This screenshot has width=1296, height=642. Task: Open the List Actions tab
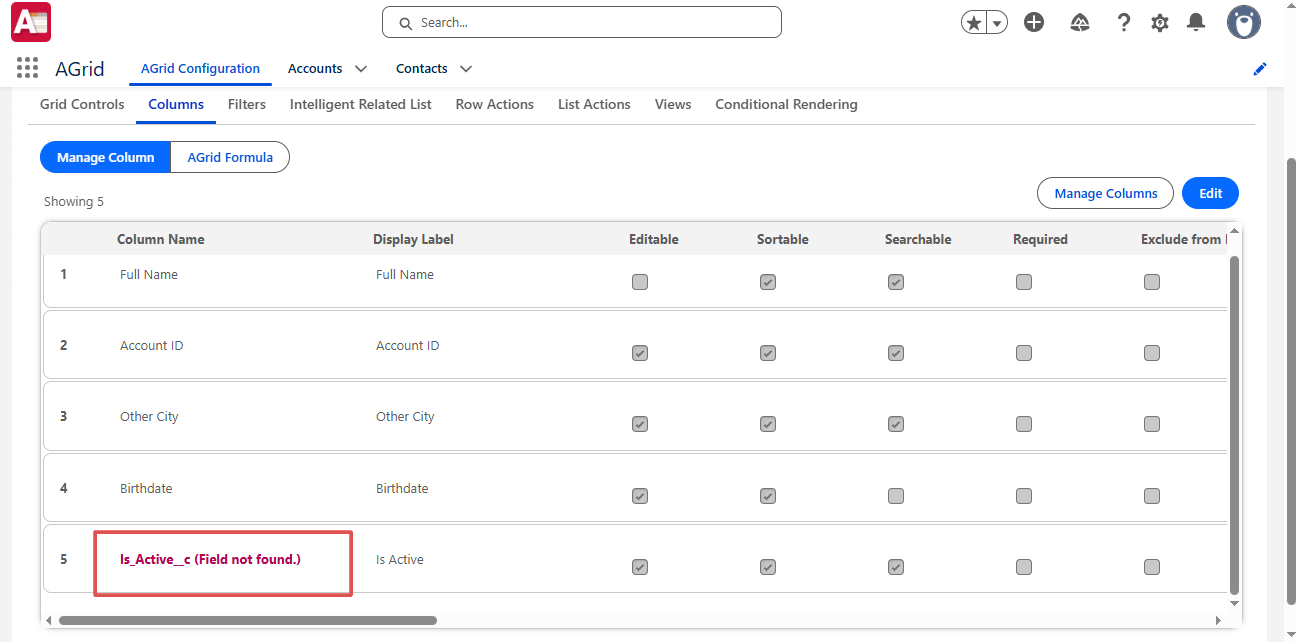(x=594, y=104)
